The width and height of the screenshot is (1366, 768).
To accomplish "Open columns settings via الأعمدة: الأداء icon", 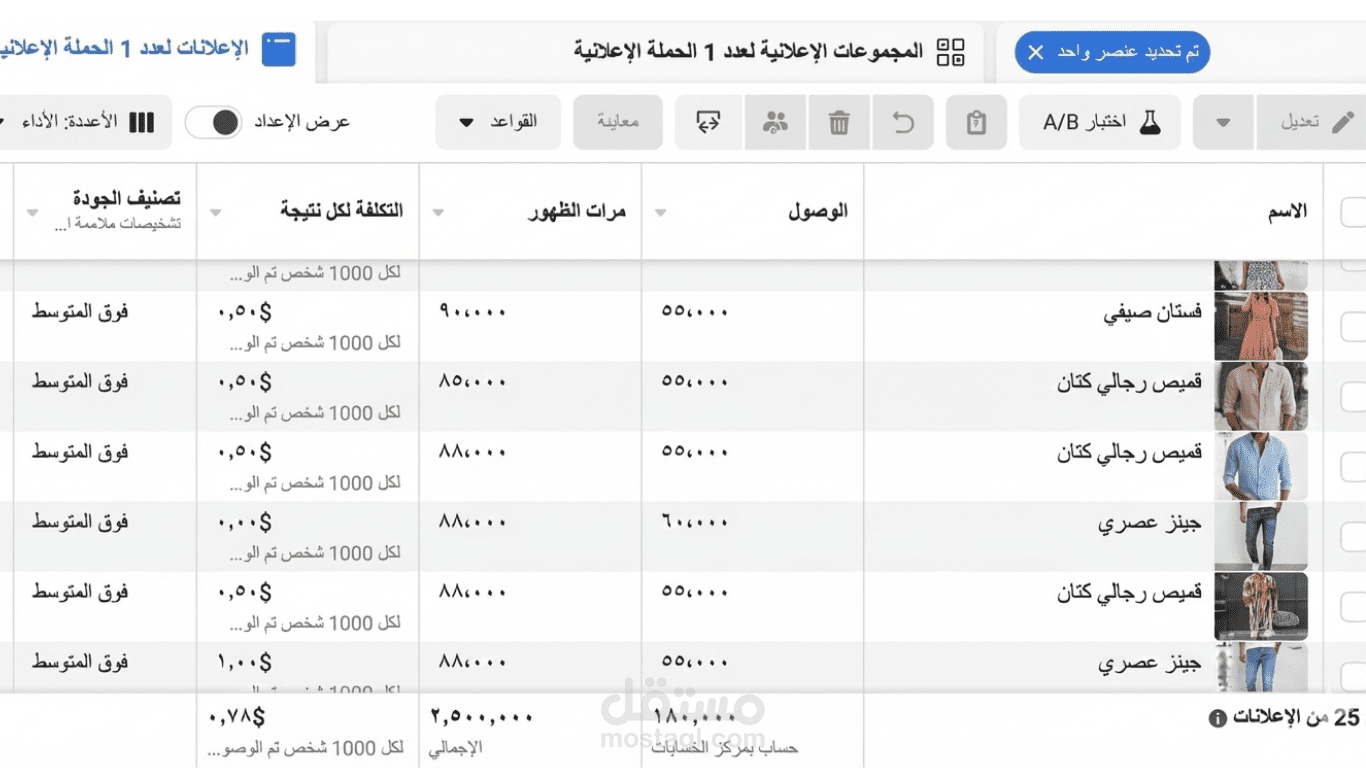I will tap(143, 121).
